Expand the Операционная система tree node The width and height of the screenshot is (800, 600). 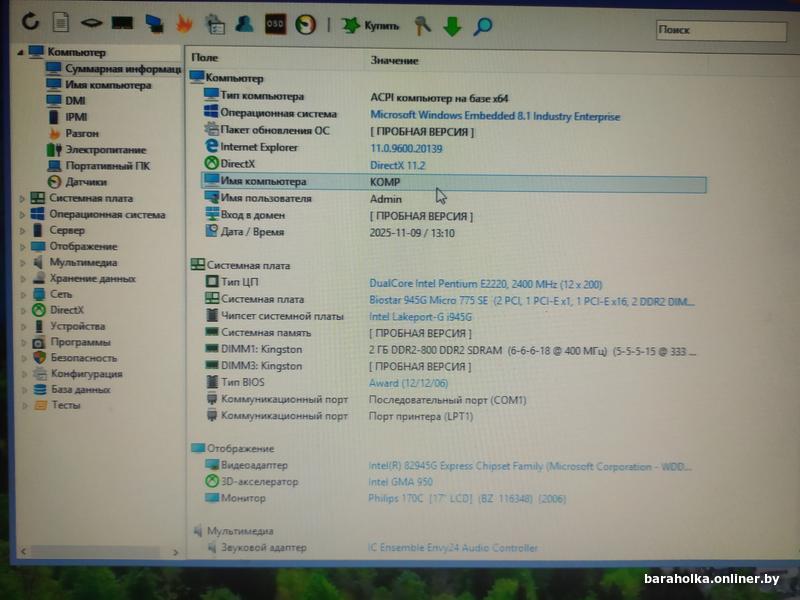(x=22, y=214)
